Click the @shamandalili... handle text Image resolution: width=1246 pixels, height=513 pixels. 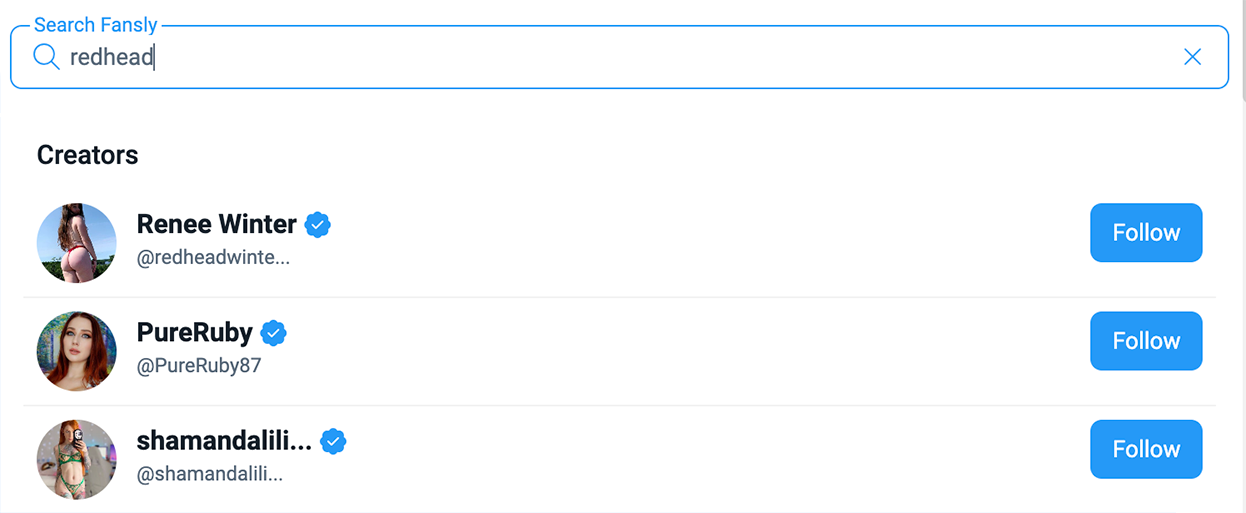[210, 474]
